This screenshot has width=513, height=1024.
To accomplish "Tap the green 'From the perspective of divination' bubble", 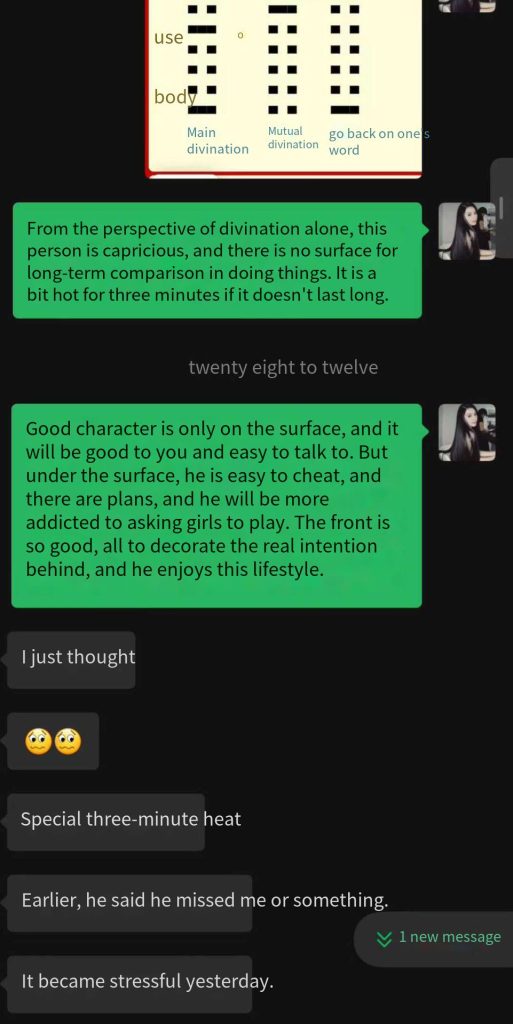I will pyautogui.click(x=217, y=261).
